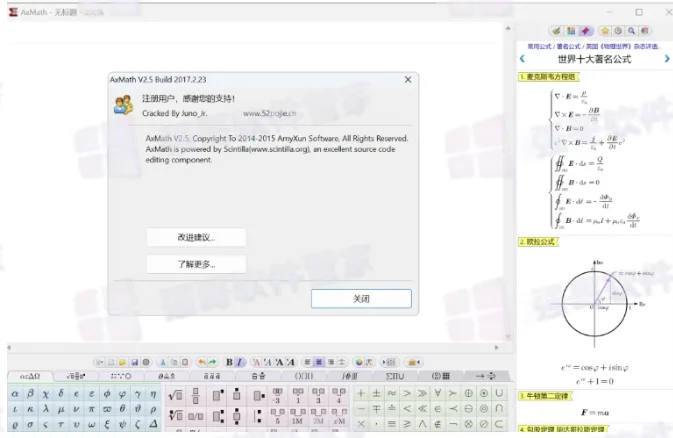Insert the for-all ∀ symbol
The image size is (673, 438).
click(x=437, y=393)
